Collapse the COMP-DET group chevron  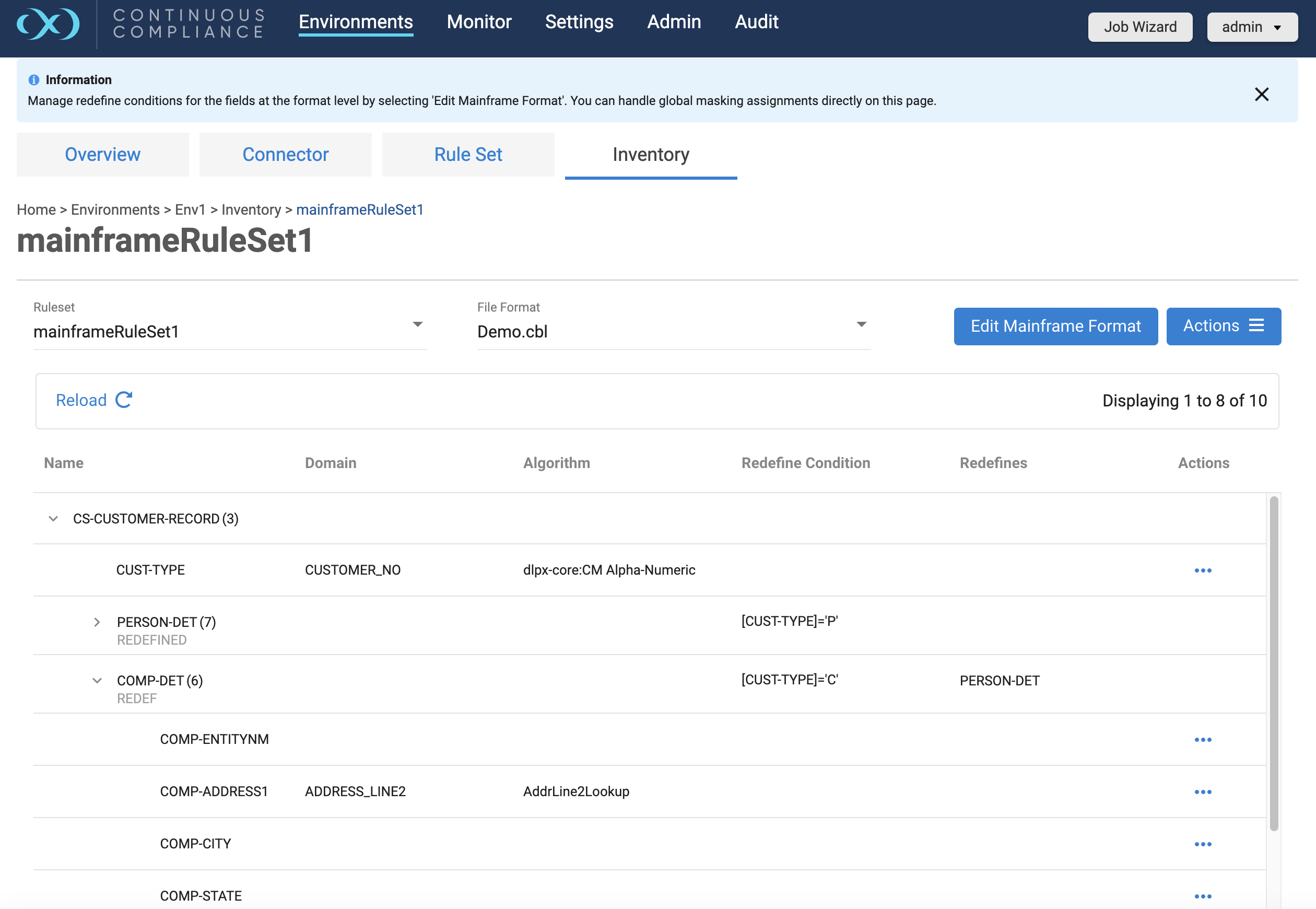point(97,681)
